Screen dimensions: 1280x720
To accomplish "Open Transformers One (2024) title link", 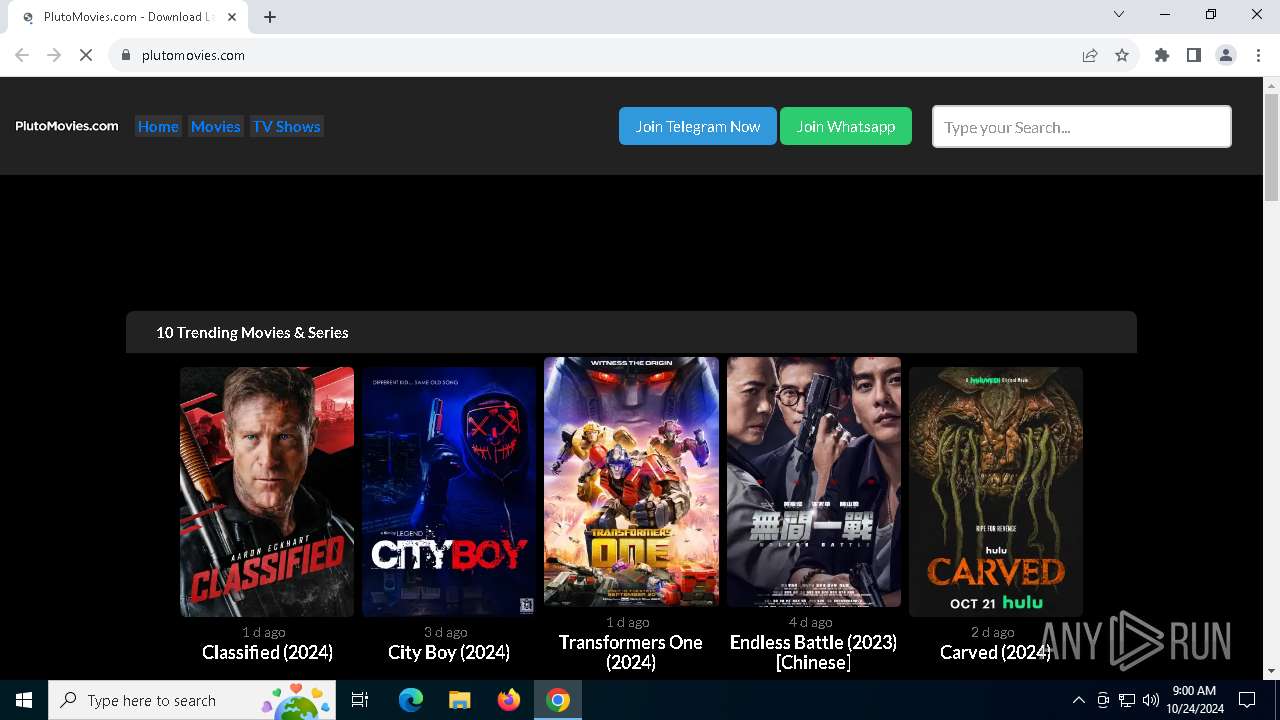I will coord(631,652).
